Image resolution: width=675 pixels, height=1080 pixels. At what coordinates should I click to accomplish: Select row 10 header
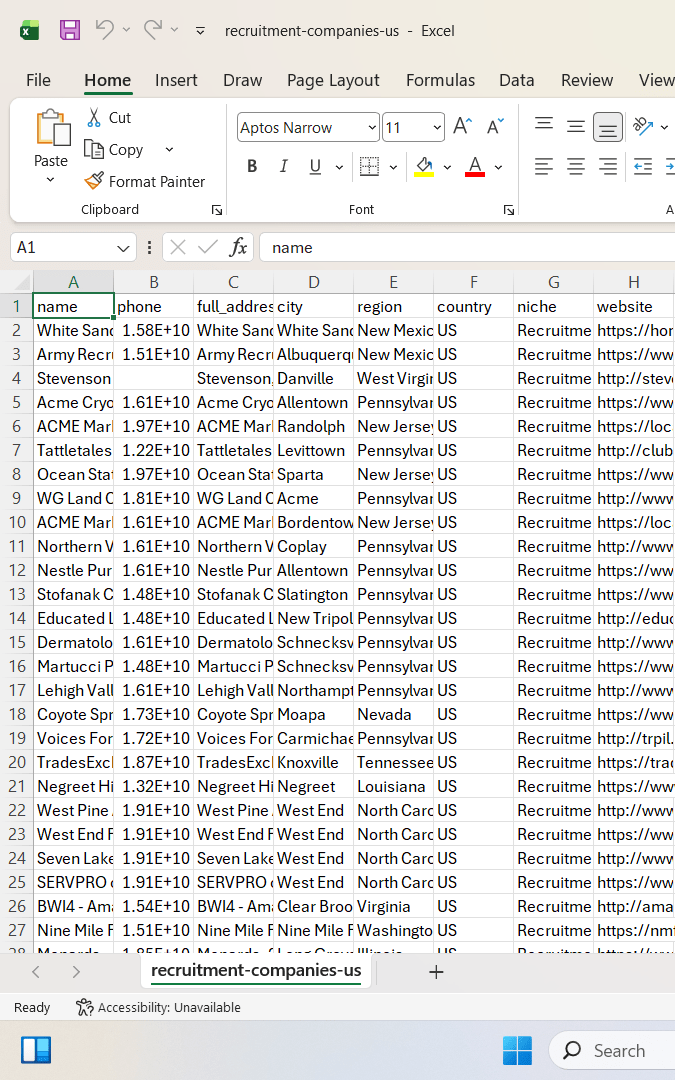point(17,522)
